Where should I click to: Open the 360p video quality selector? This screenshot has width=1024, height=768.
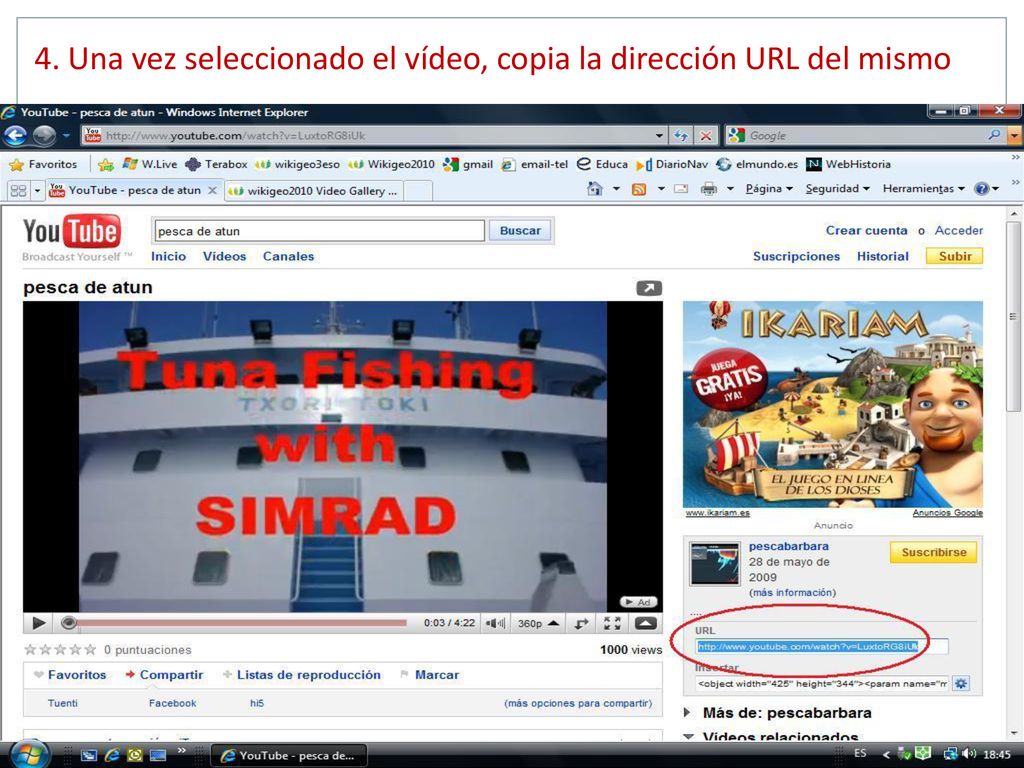click(x=538, y=624)
